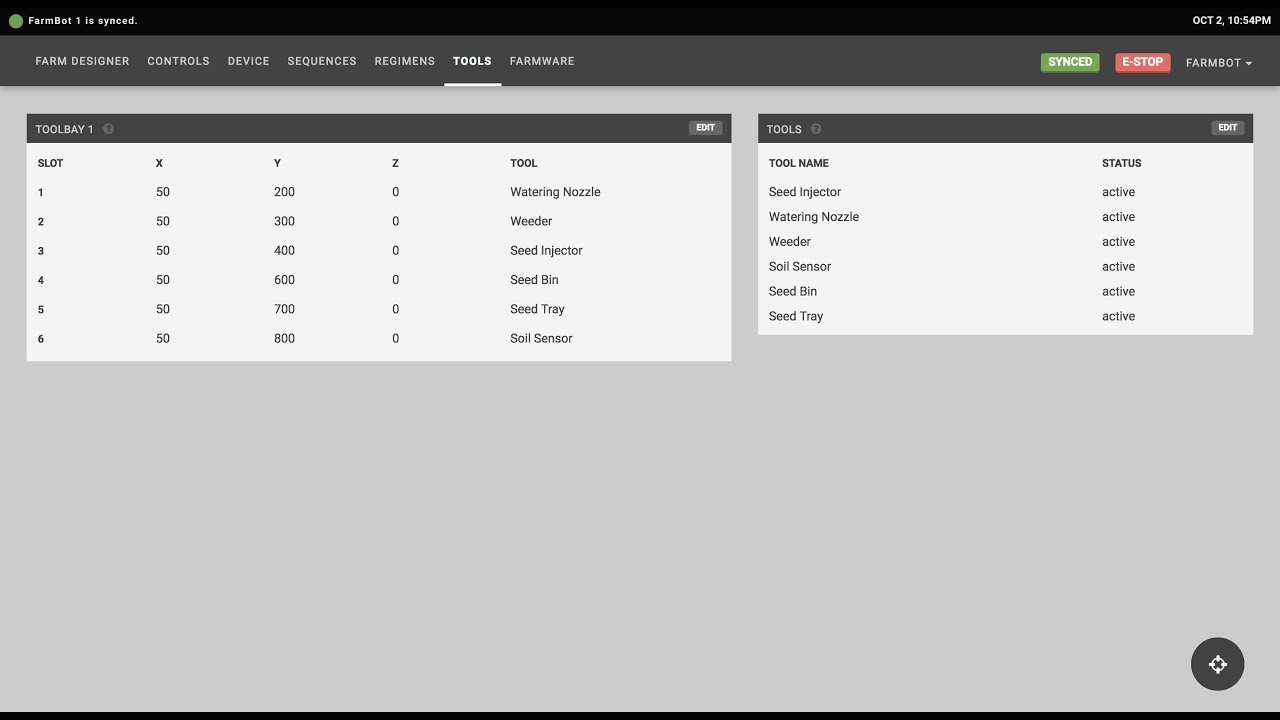Click active status of Soil Sensor
The image size is (1280, 720).
coord(1118,267)
